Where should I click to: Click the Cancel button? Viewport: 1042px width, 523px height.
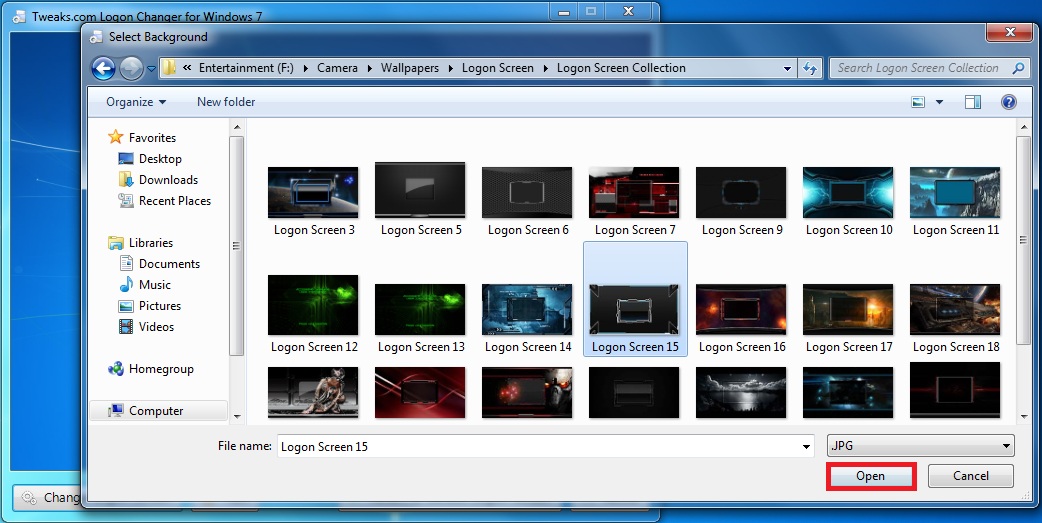coord(971,476)
